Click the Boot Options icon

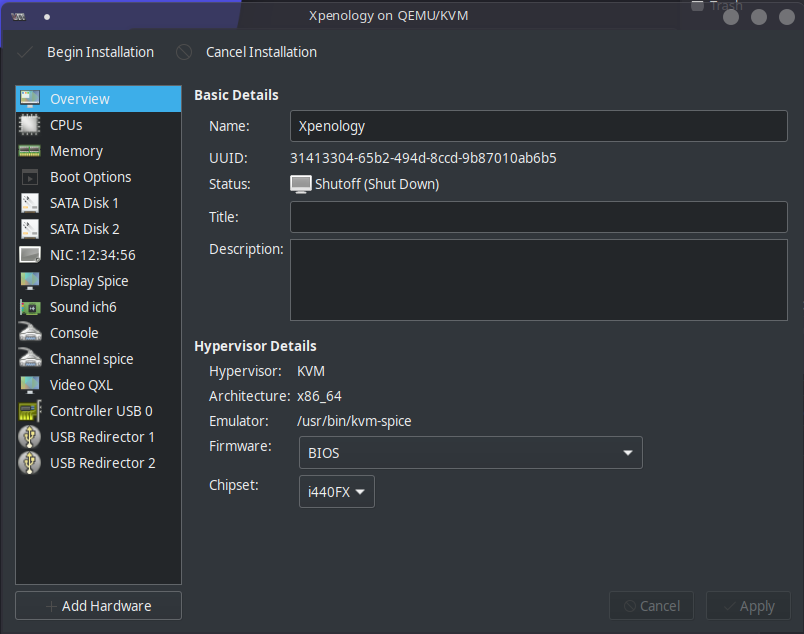30,177
